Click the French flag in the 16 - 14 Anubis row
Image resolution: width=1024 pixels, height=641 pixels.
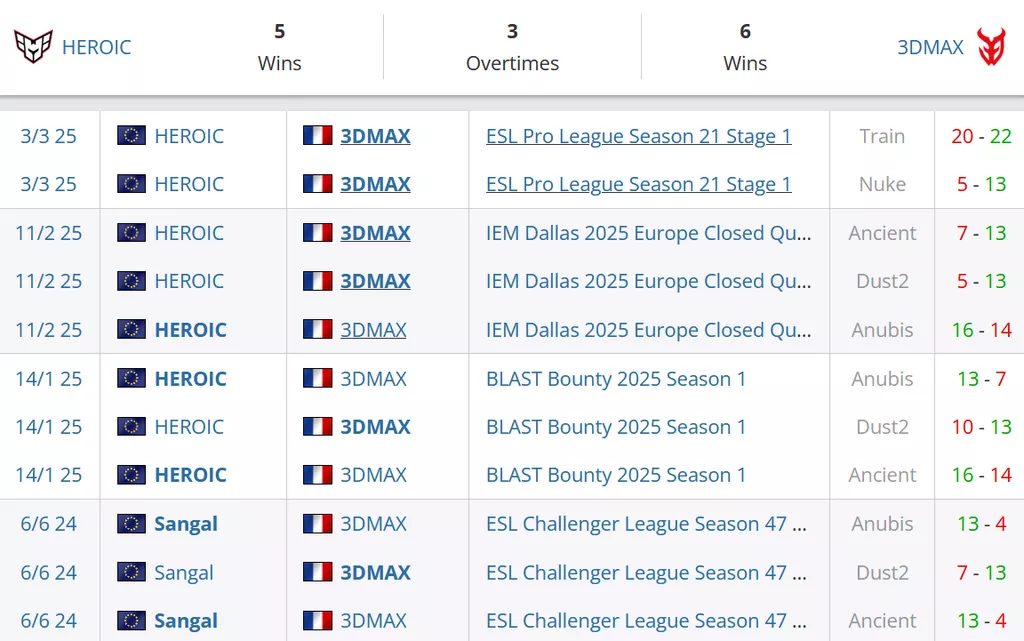pos(317,329)
